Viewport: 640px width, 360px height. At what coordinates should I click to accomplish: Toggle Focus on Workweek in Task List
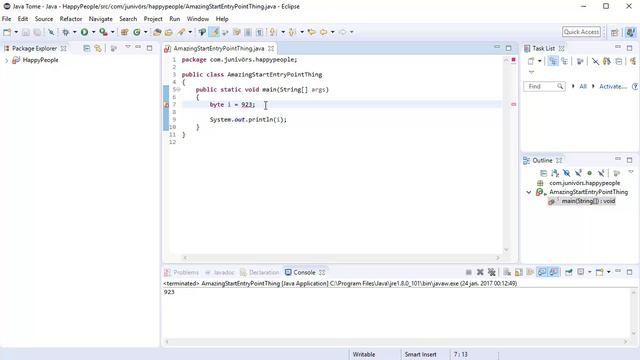pos(580,61)
